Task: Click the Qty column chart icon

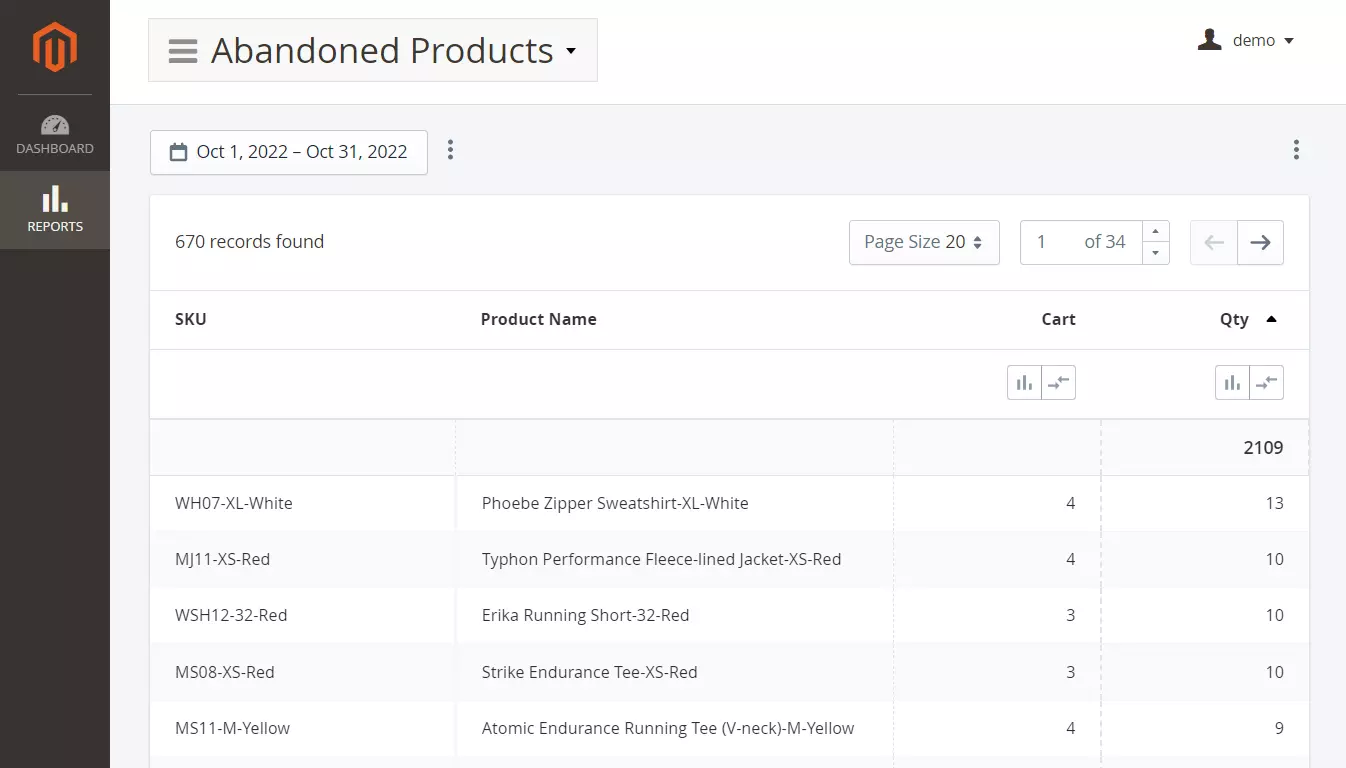Action: point(1232,383)
